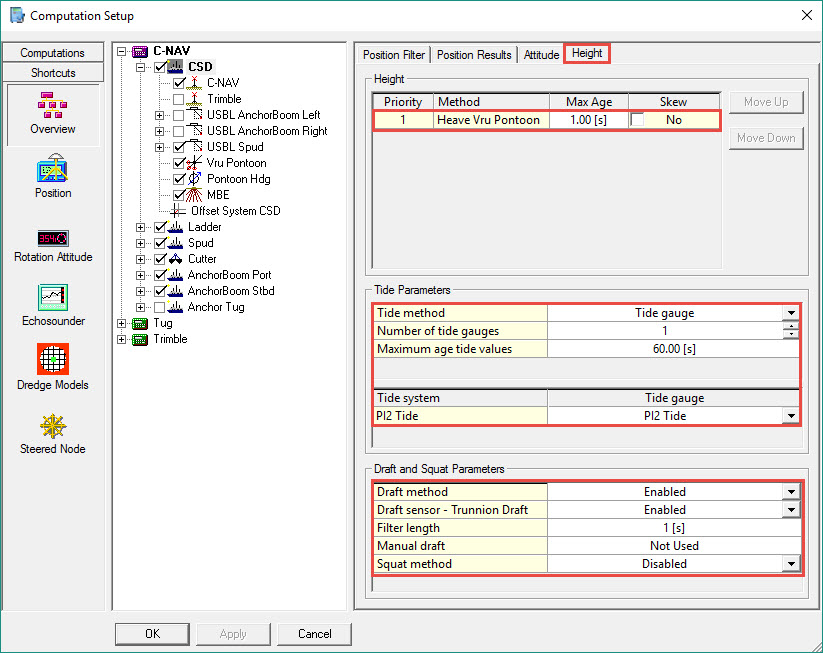Switch to the Position Filter tab
This screenshot has width=823, height=653.
coord(393,55)
